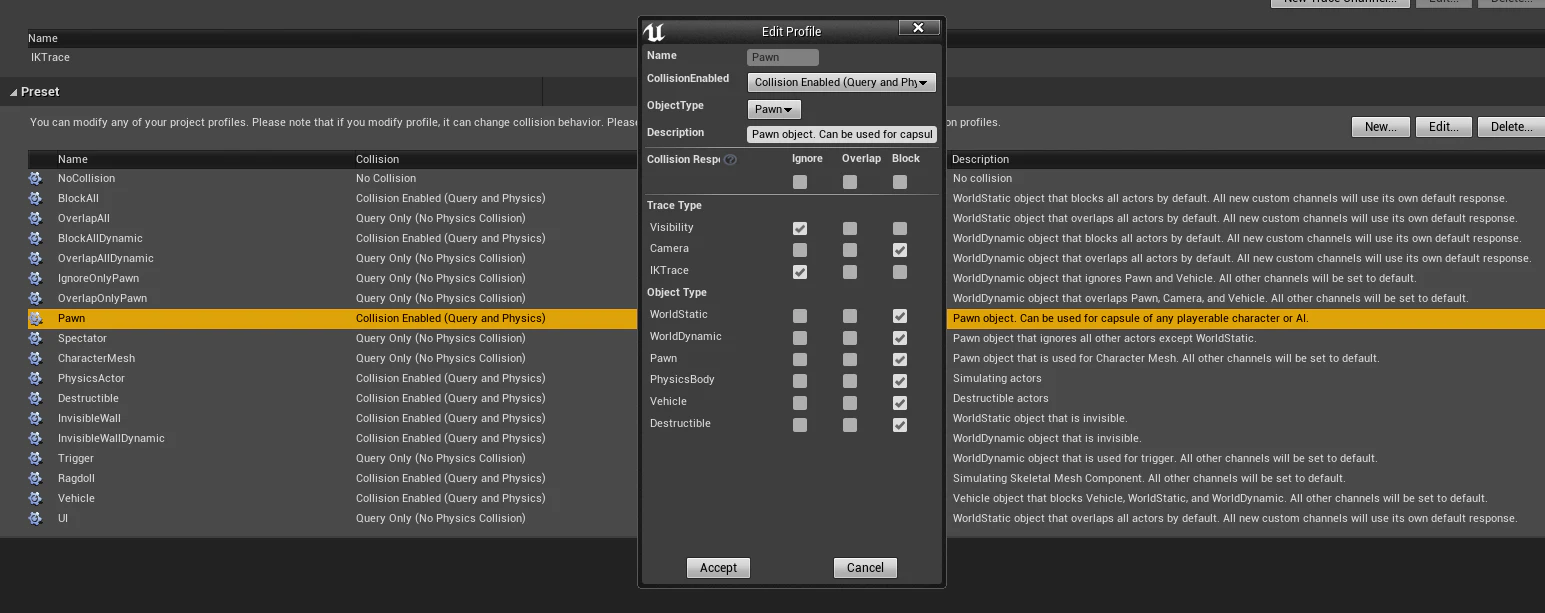The image size is (1545, 613).
Task: Select the Vehicle preset name in the list
Action: tap(76, 498)
